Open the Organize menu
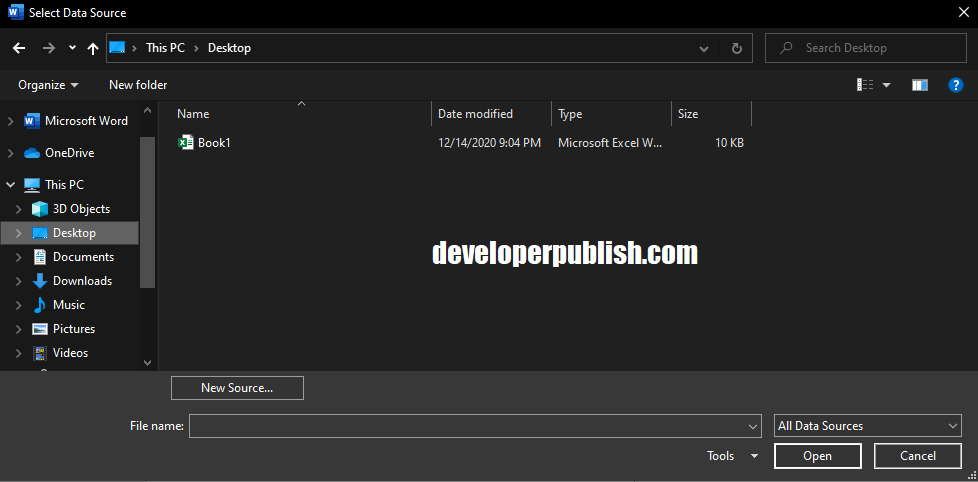Image resolution: width=978 pixels, height=482 pixels. click(48, 85)
